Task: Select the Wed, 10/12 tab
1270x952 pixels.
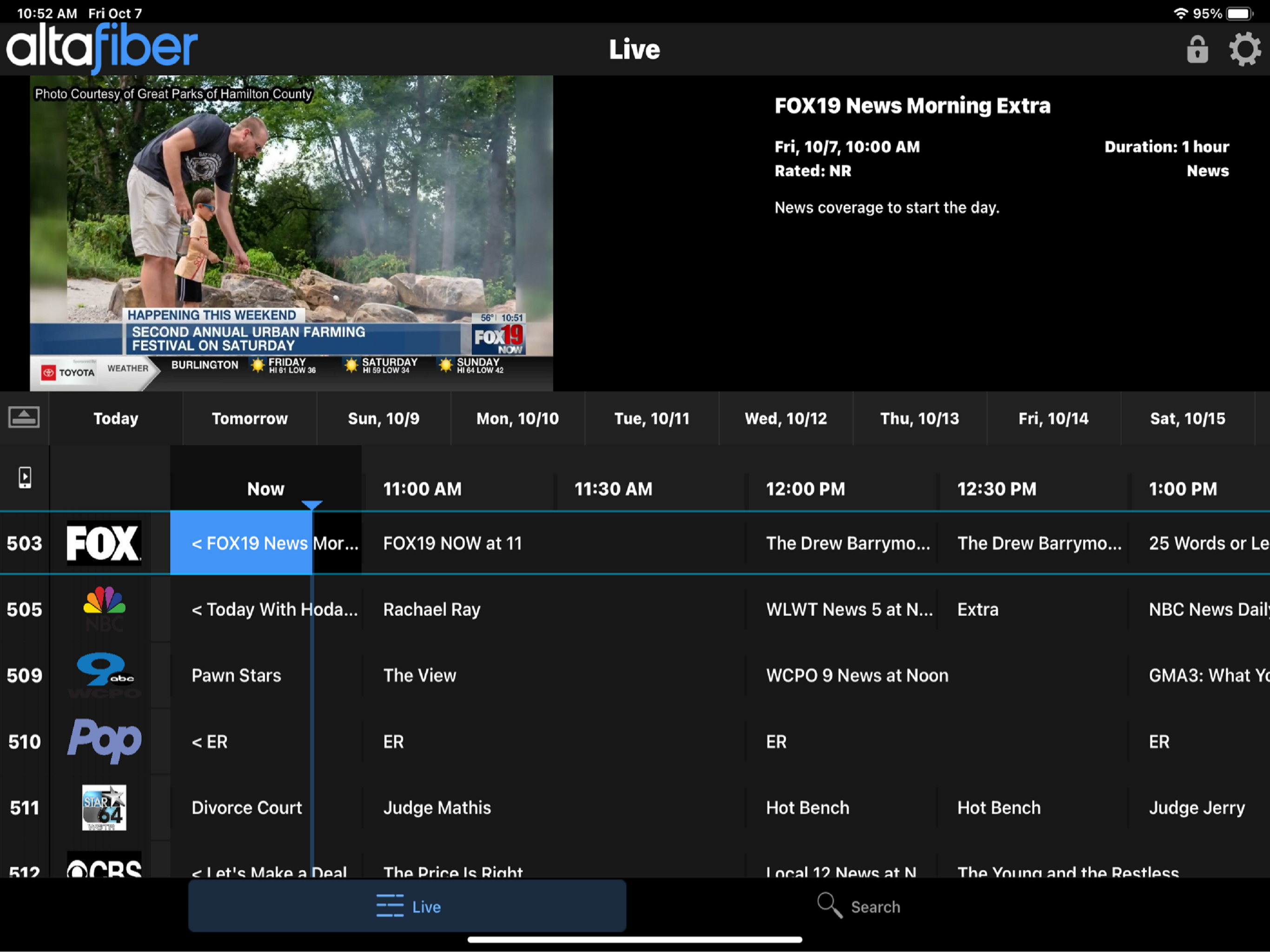Action: (x=786, y=418)
